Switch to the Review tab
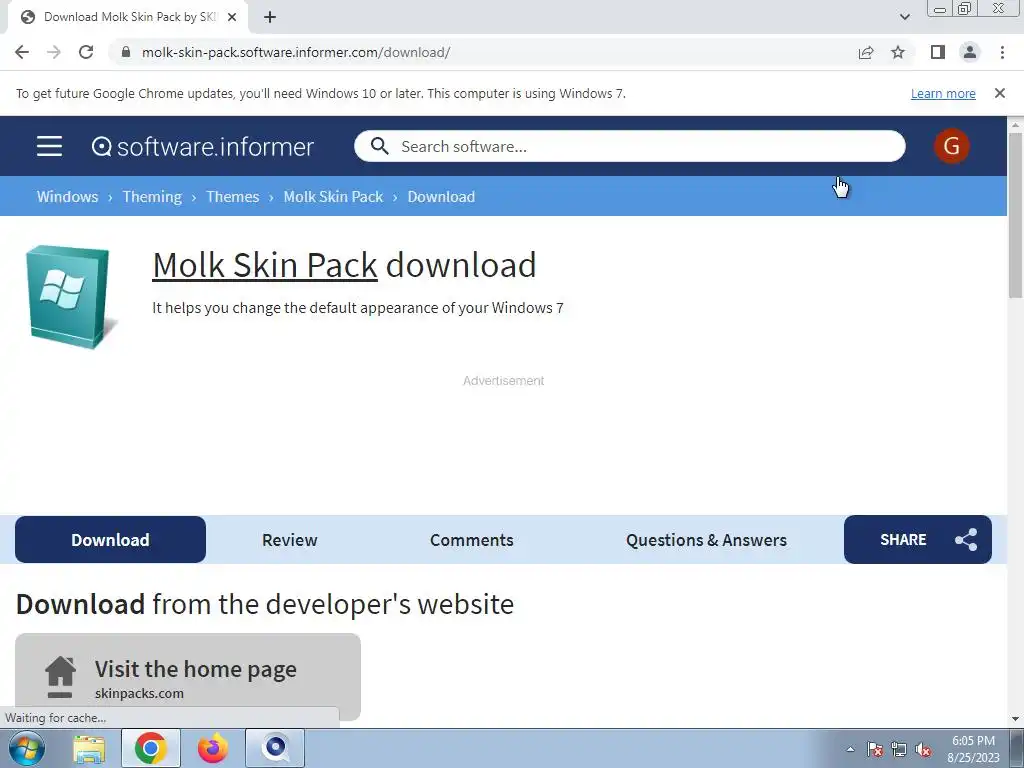This screenshot has height=768, width=1024. coord(289,539)
